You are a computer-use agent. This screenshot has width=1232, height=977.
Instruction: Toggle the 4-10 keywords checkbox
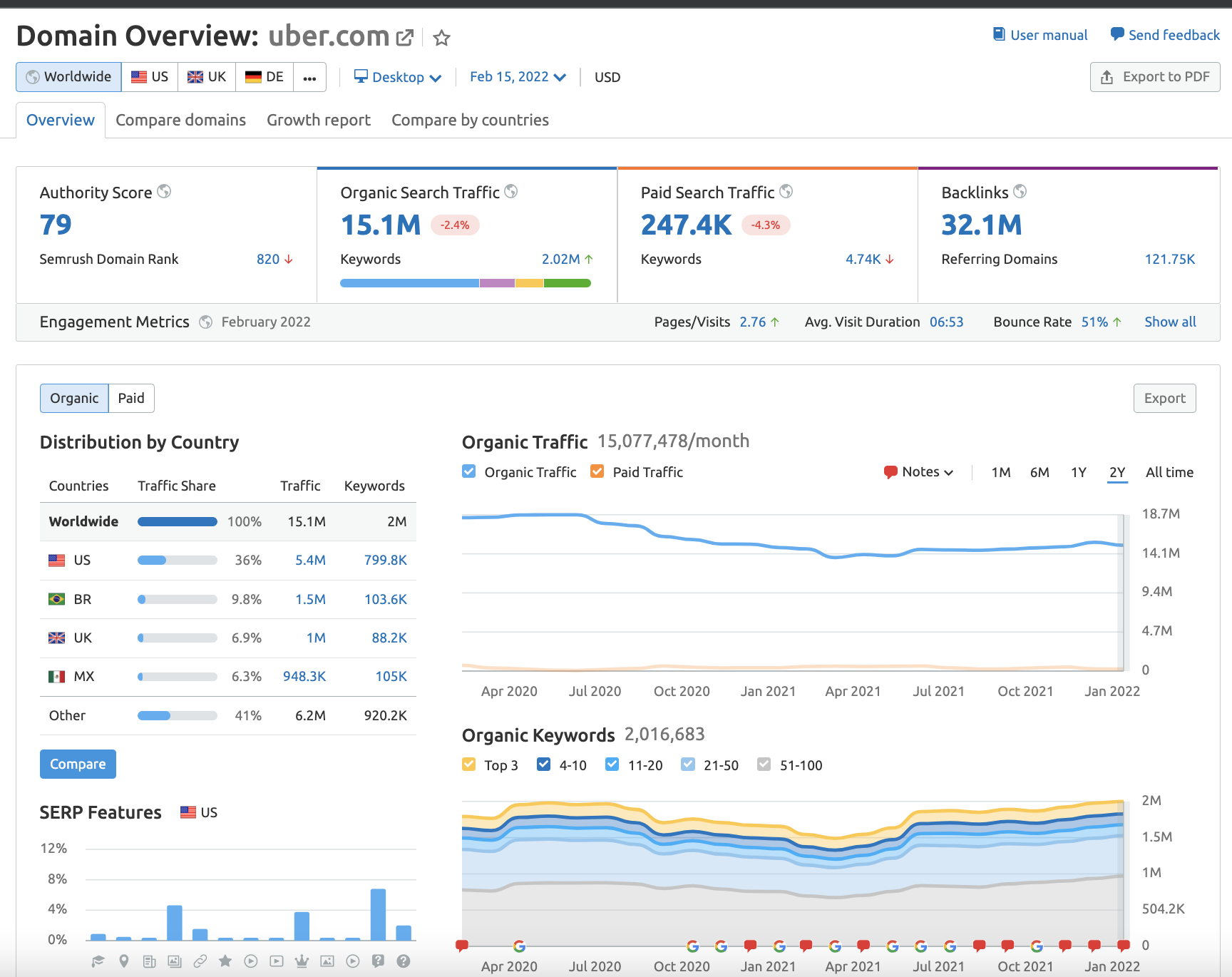[543, 764]
